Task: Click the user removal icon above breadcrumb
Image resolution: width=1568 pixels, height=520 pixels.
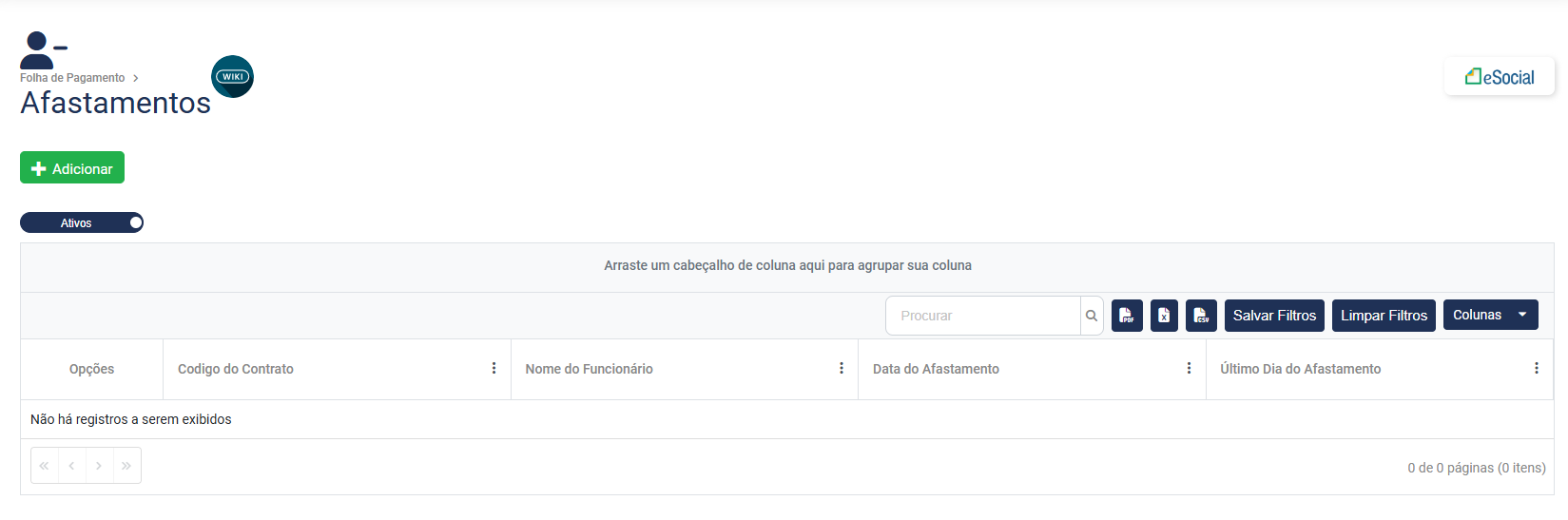Action: point(43,49)
